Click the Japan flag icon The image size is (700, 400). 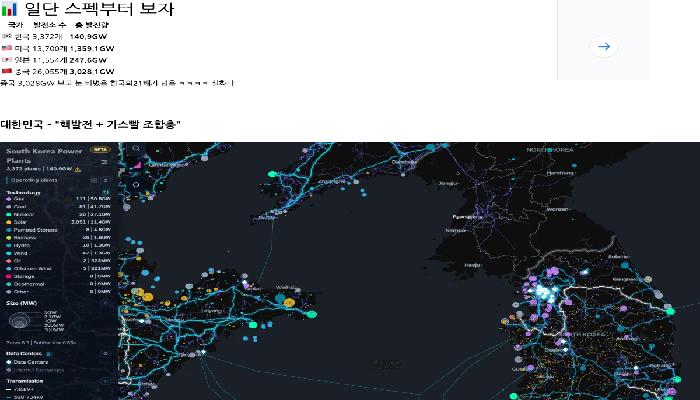pyautogui.click(x=6, y=60)
